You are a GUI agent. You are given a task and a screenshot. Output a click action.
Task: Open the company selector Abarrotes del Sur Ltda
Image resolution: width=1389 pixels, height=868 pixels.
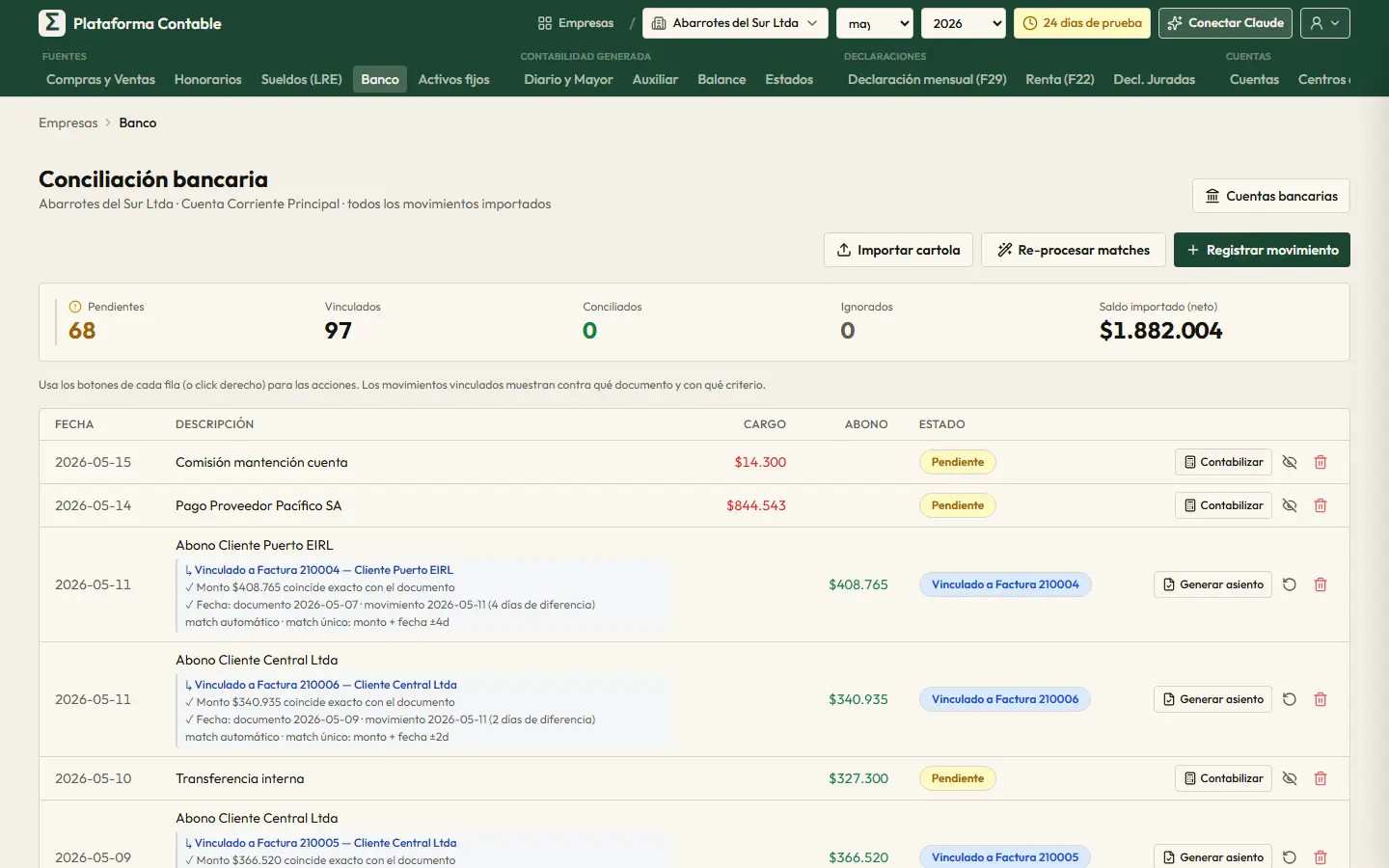click(x=735, y=23)
